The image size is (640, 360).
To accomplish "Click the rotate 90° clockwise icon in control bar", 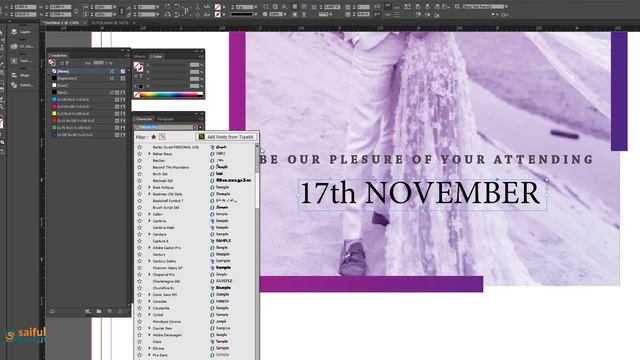I will (x=168, y=7).
